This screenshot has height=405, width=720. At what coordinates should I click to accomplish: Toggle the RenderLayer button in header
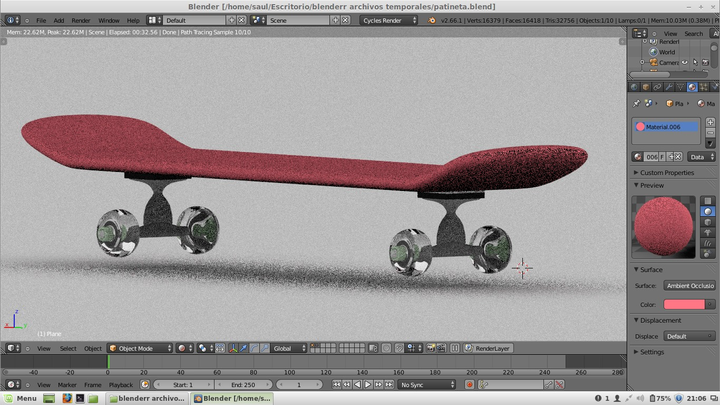(x=492, y=348)
